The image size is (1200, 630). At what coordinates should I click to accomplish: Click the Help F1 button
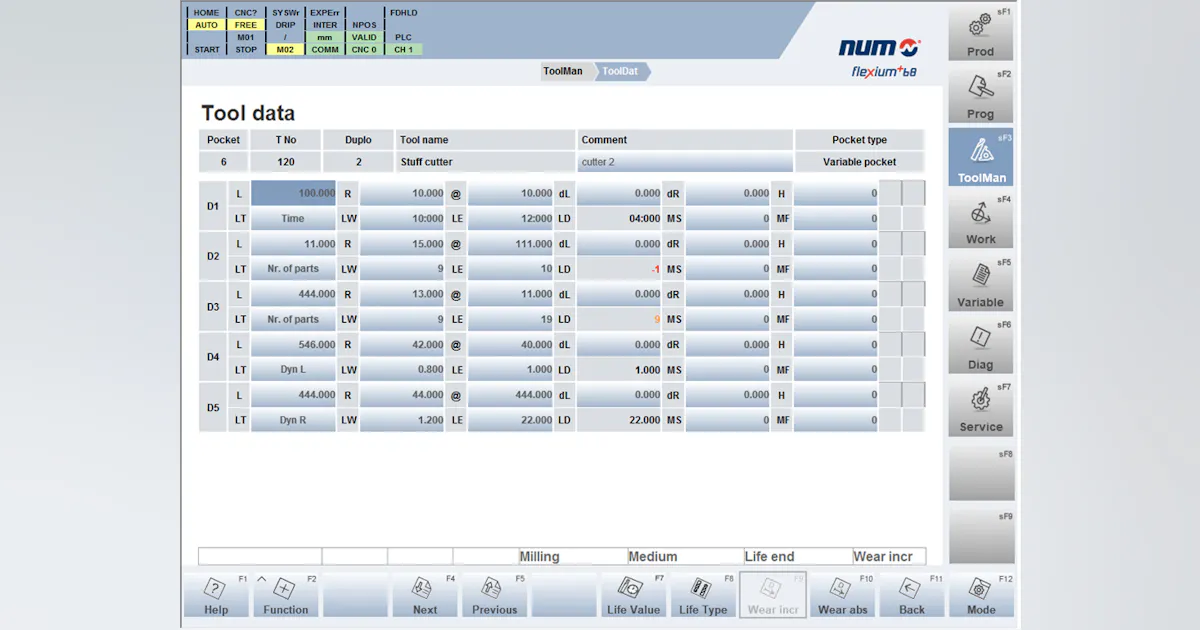pyautogui.click(x=216, y=596)
